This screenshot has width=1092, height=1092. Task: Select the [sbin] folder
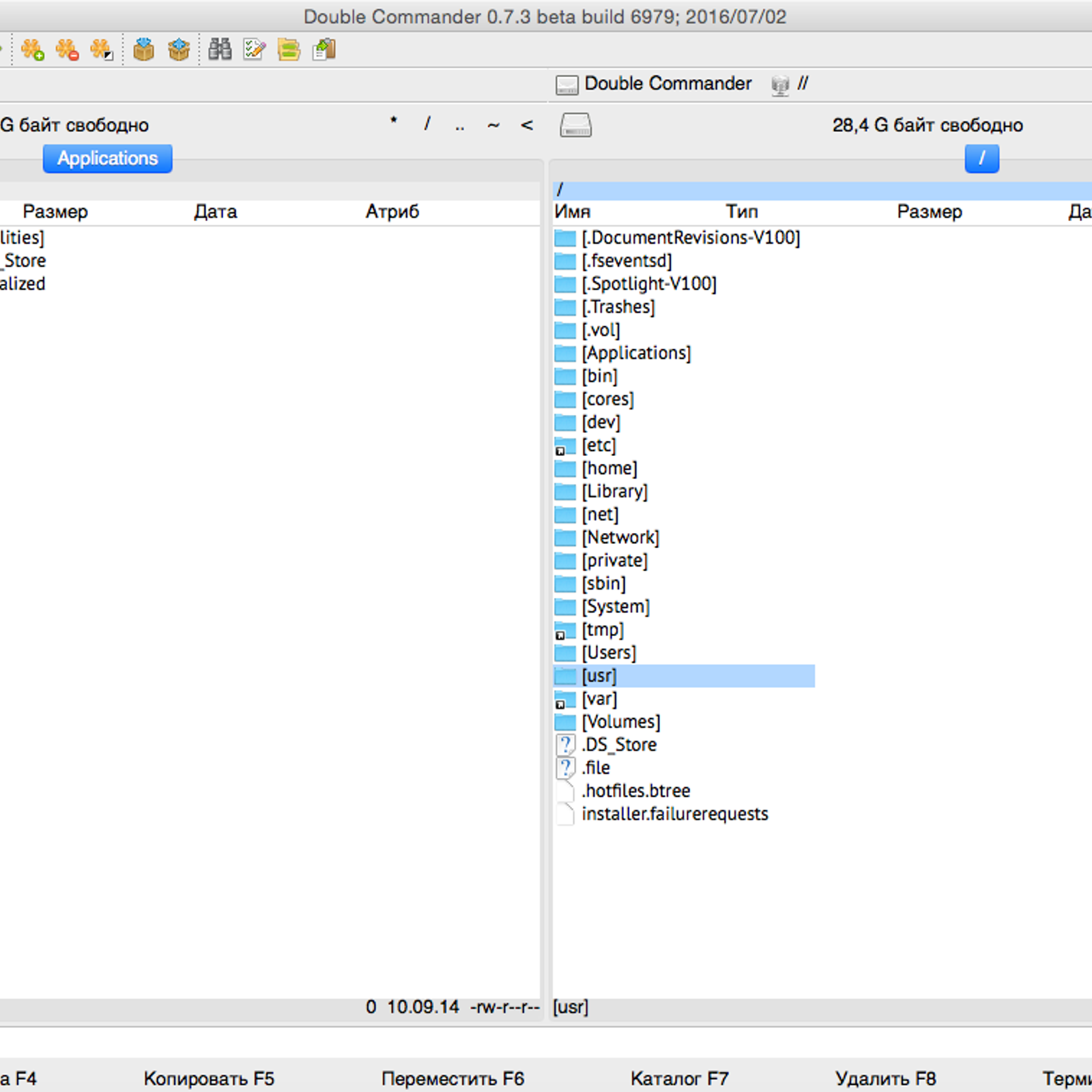(x=603, y=584)
